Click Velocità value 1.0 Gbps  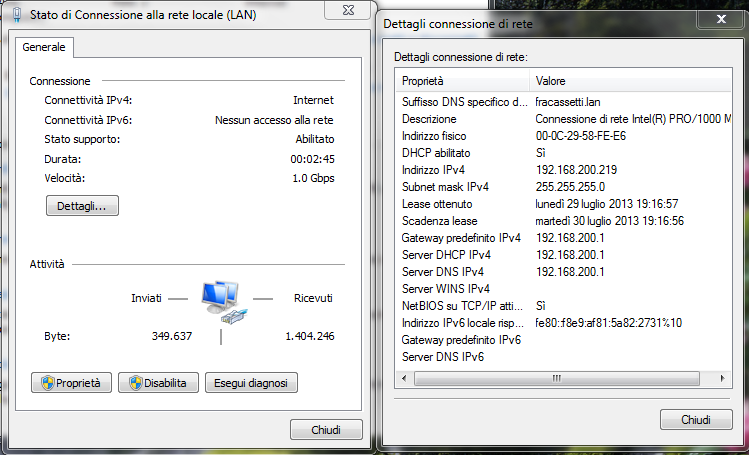pyautogui.click(x=313, y=178)
